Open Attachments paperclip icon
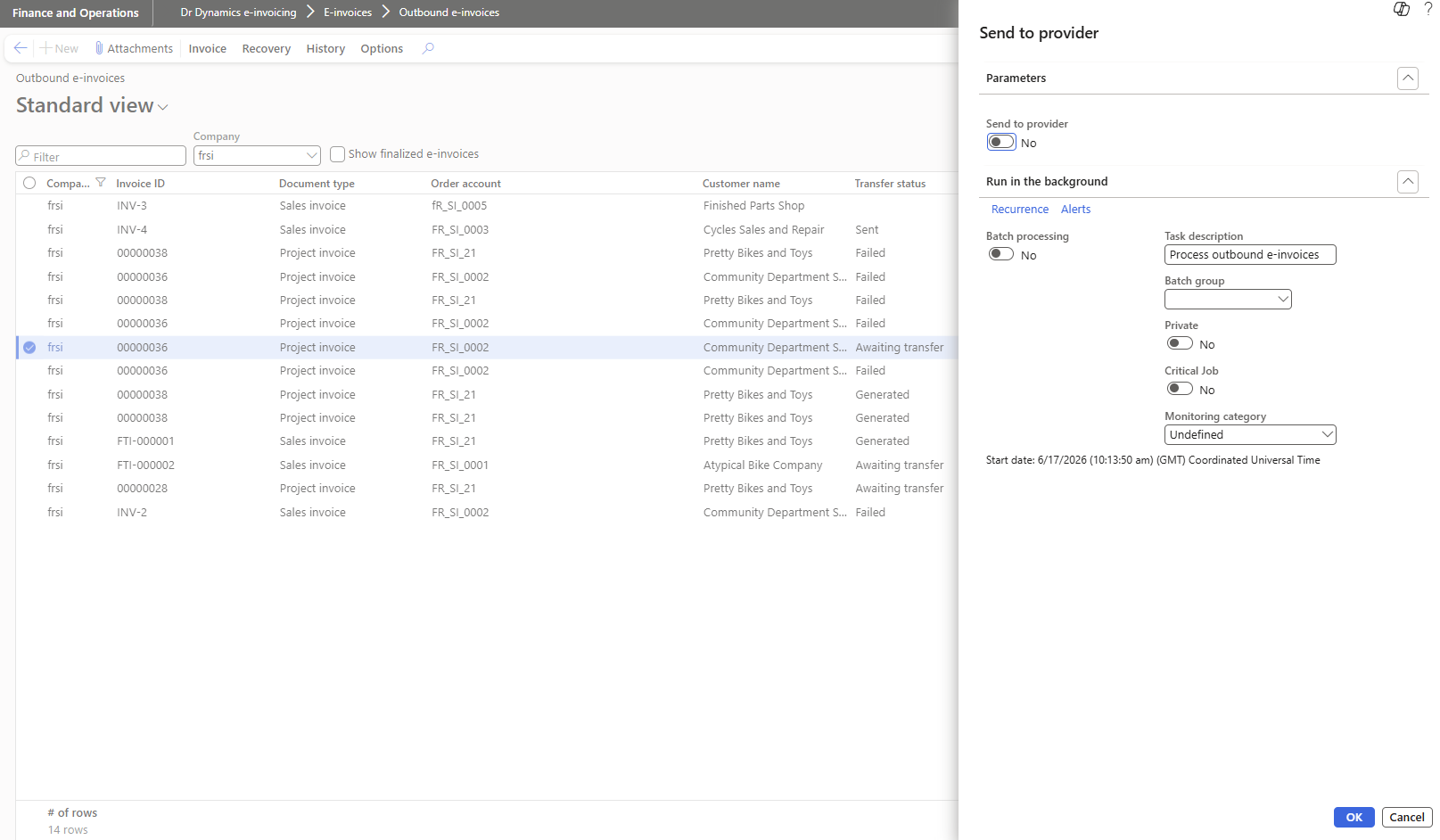The width and height of the screenshot is (1440, 840). (x=99, y=48)
